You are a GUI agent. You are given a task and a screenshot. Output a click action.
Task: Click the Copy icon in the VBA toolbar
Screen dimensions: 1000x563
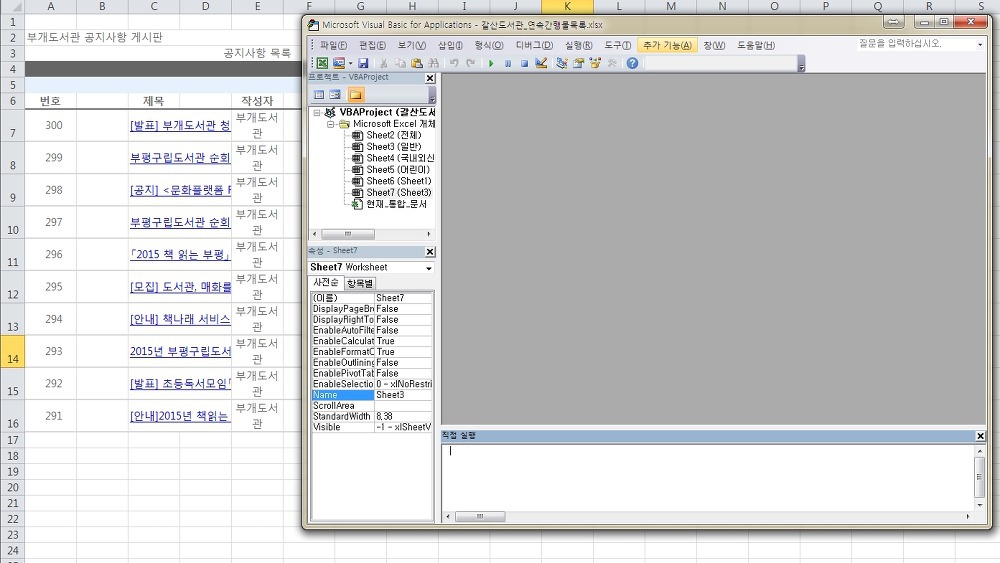click(400, 63)
